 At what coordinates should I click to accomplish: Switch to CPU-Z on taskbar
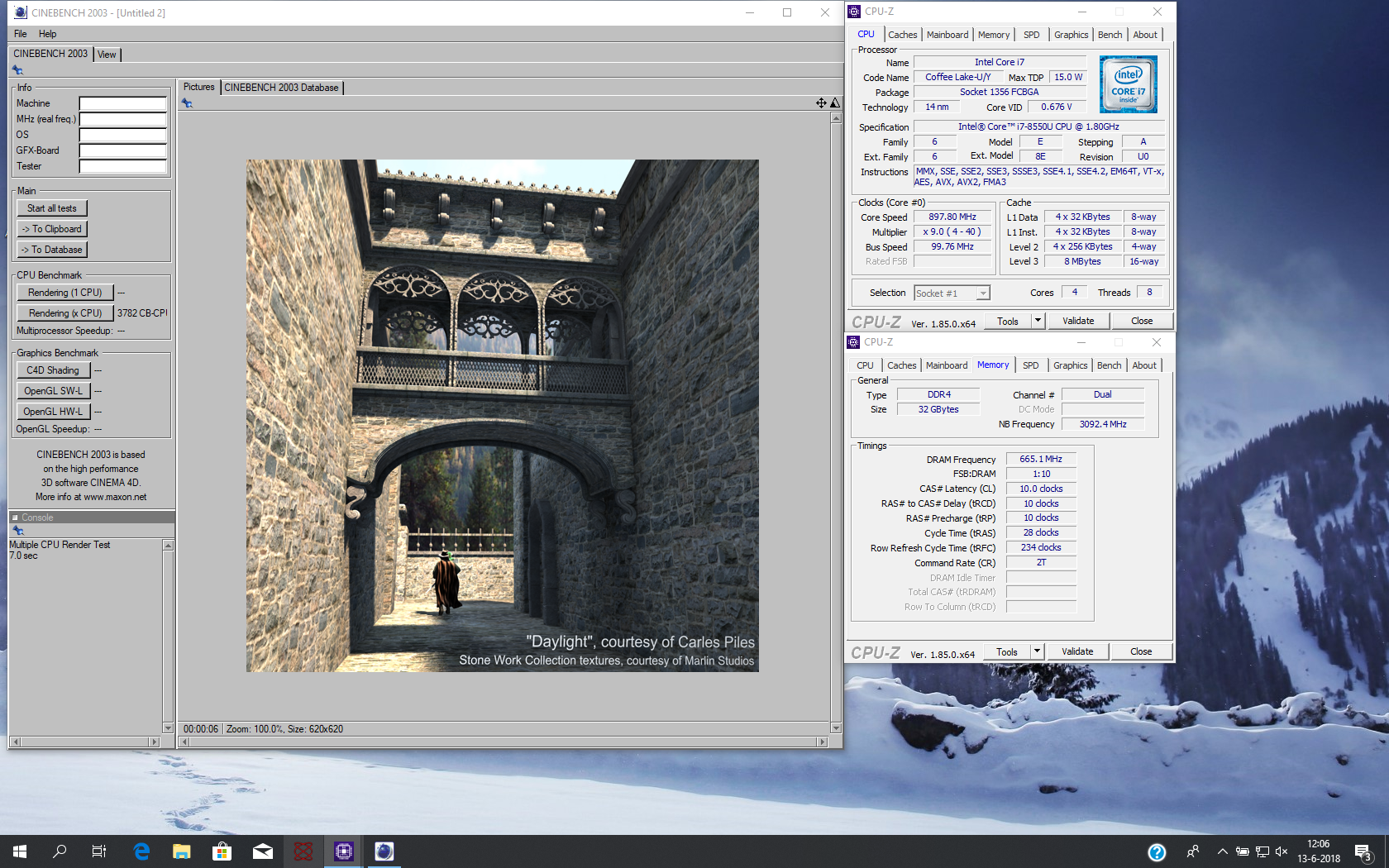pos(344,851)
